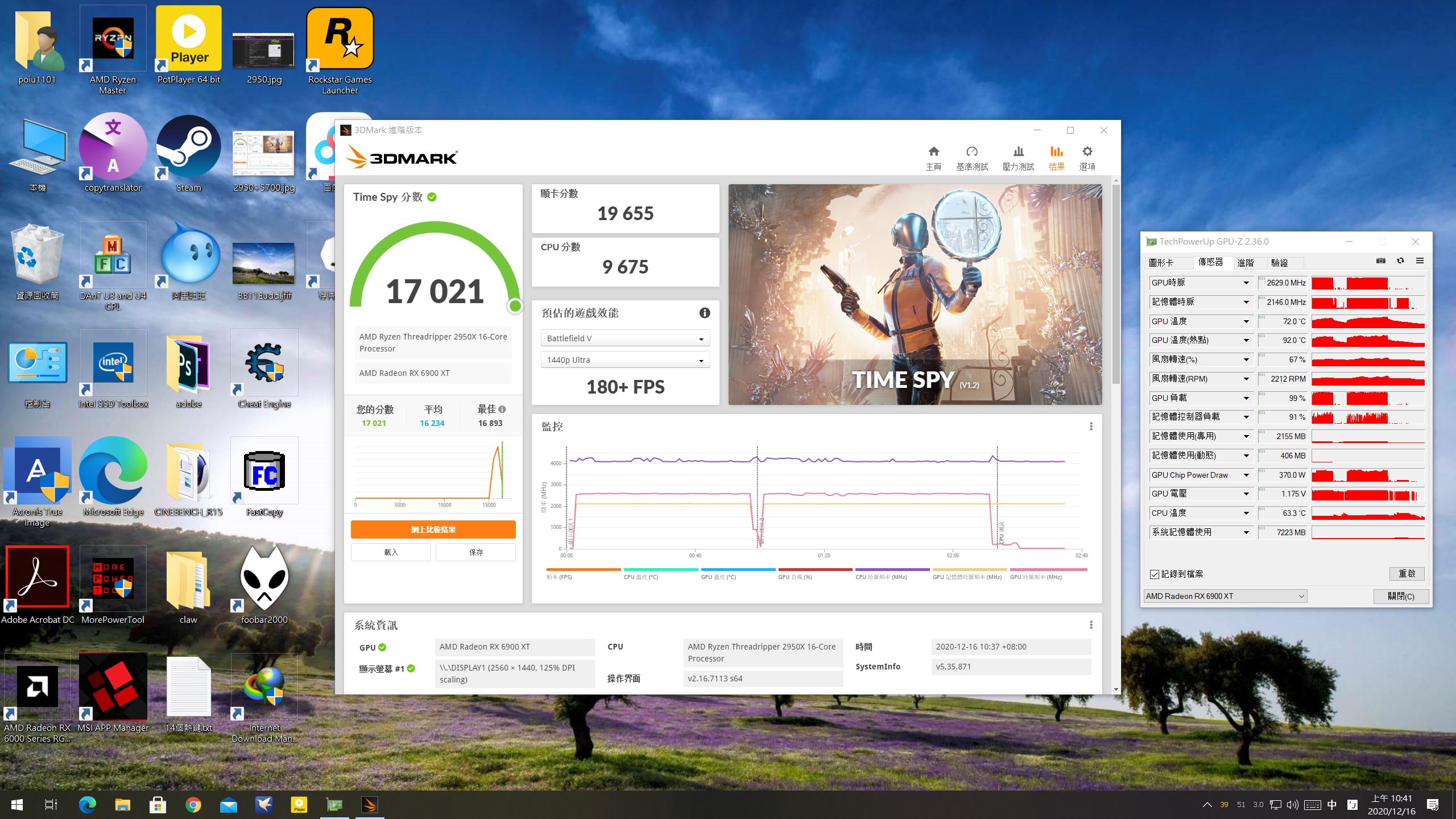Open AMD Radeon RX 6900 XT device selector
Image resolution: width=1456 pixels, height=819 pixels.
(x=1225, y=596)
